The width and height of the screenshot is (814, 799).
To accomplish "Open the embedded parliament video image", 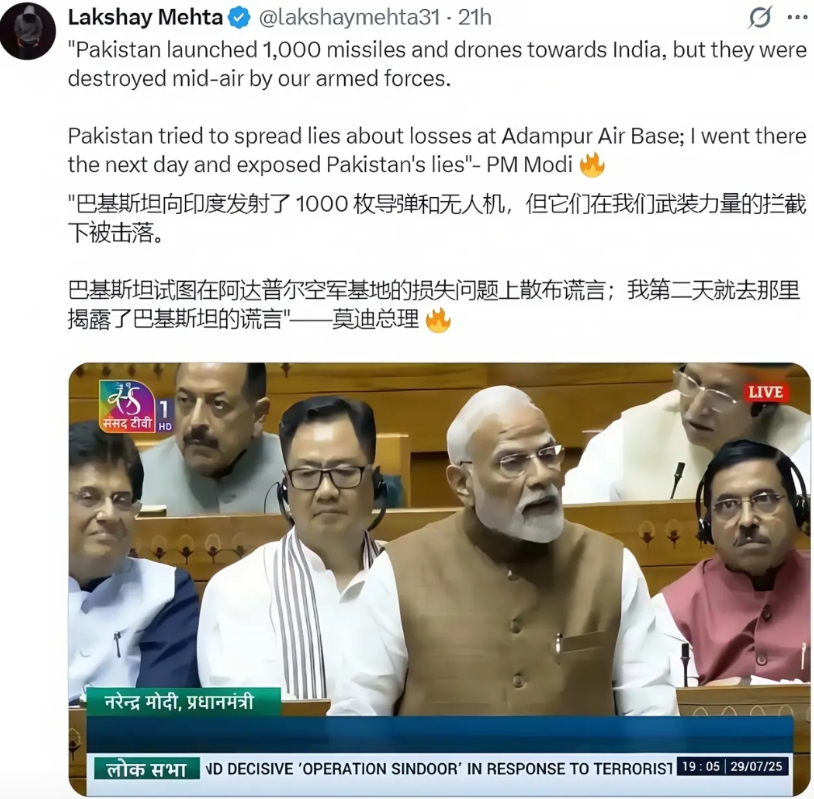I will 439,579.
